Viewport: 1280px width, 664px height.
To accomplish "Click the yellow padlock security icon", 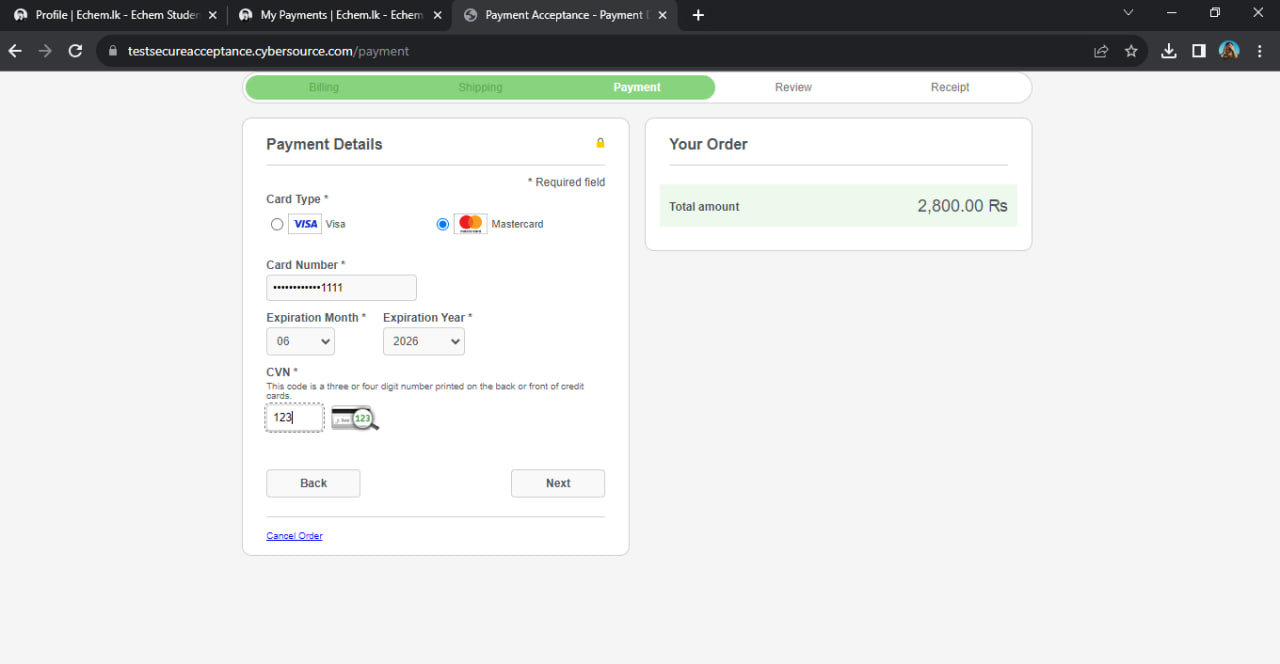I will click(600, 143).
